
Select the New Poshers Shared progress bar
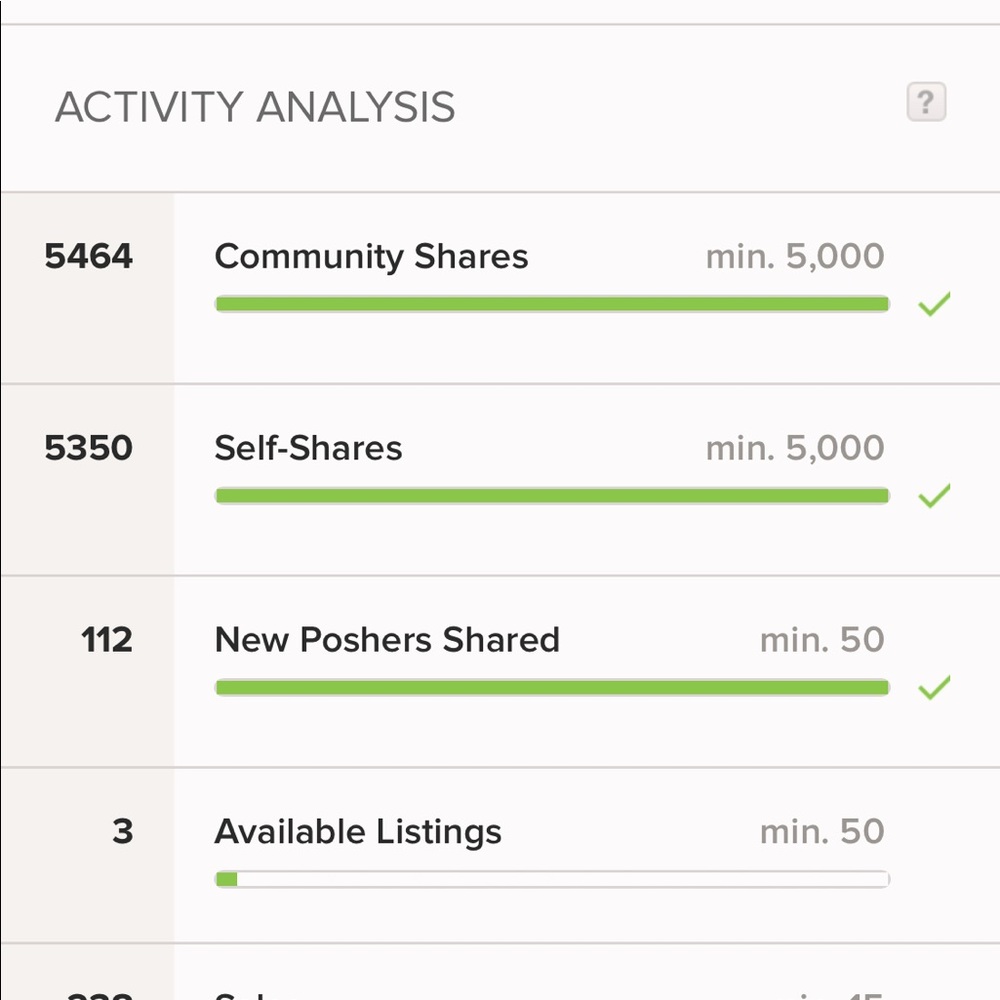(x=552, y=688)
